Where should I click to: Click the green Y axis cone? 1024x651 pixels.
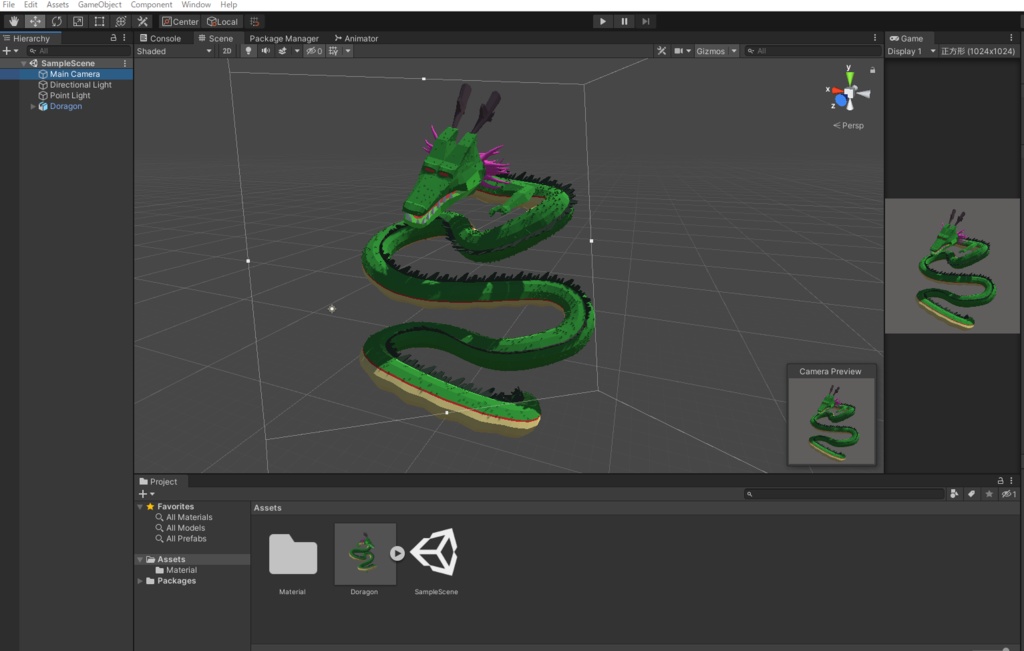pos(849,78)
